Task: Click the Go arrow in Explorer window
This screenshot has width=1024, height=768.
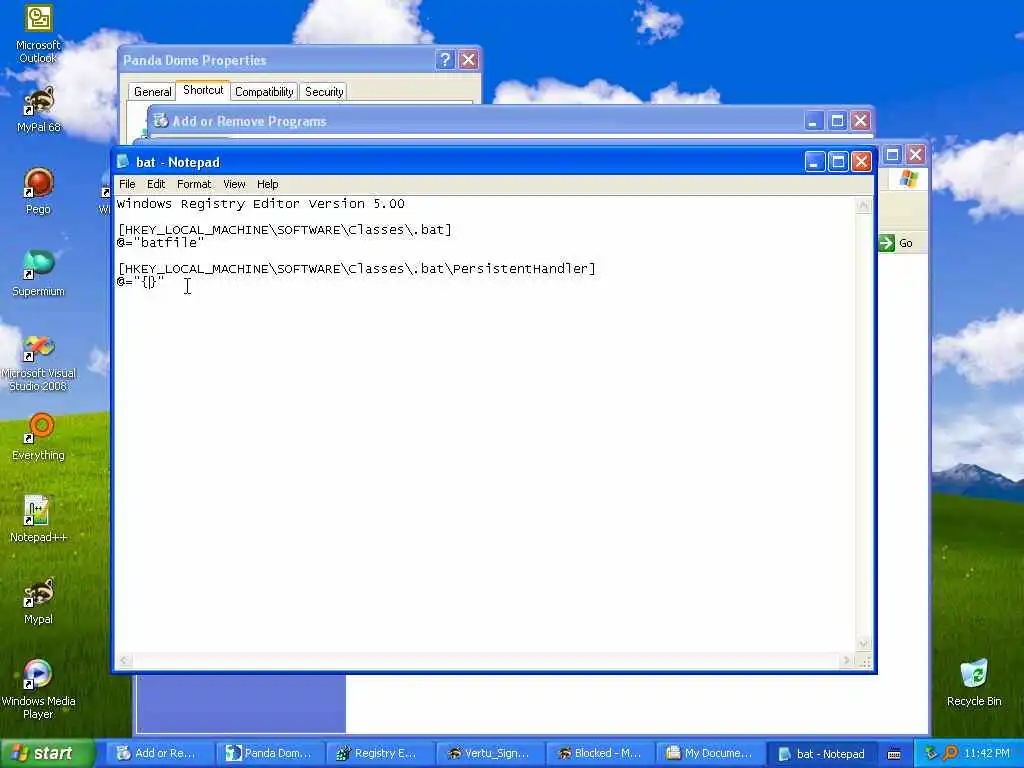Action: (x=886, y=243)
